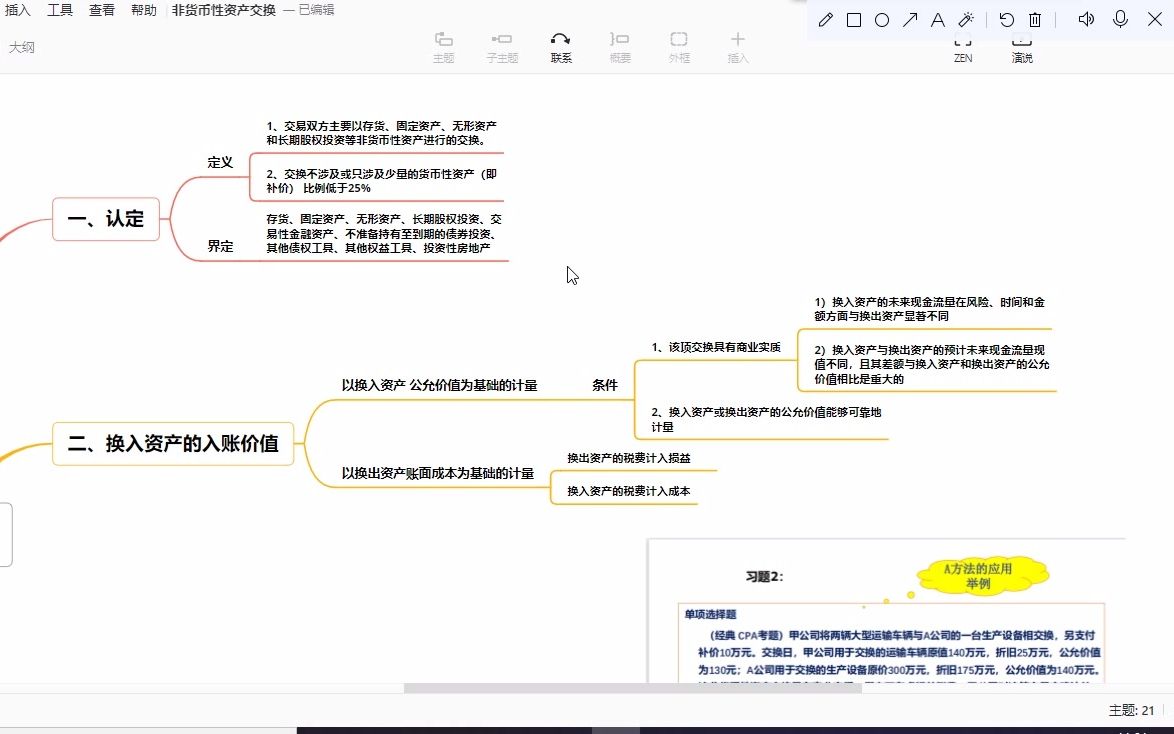Open the 大纲 outline panel

coord(22,46)
